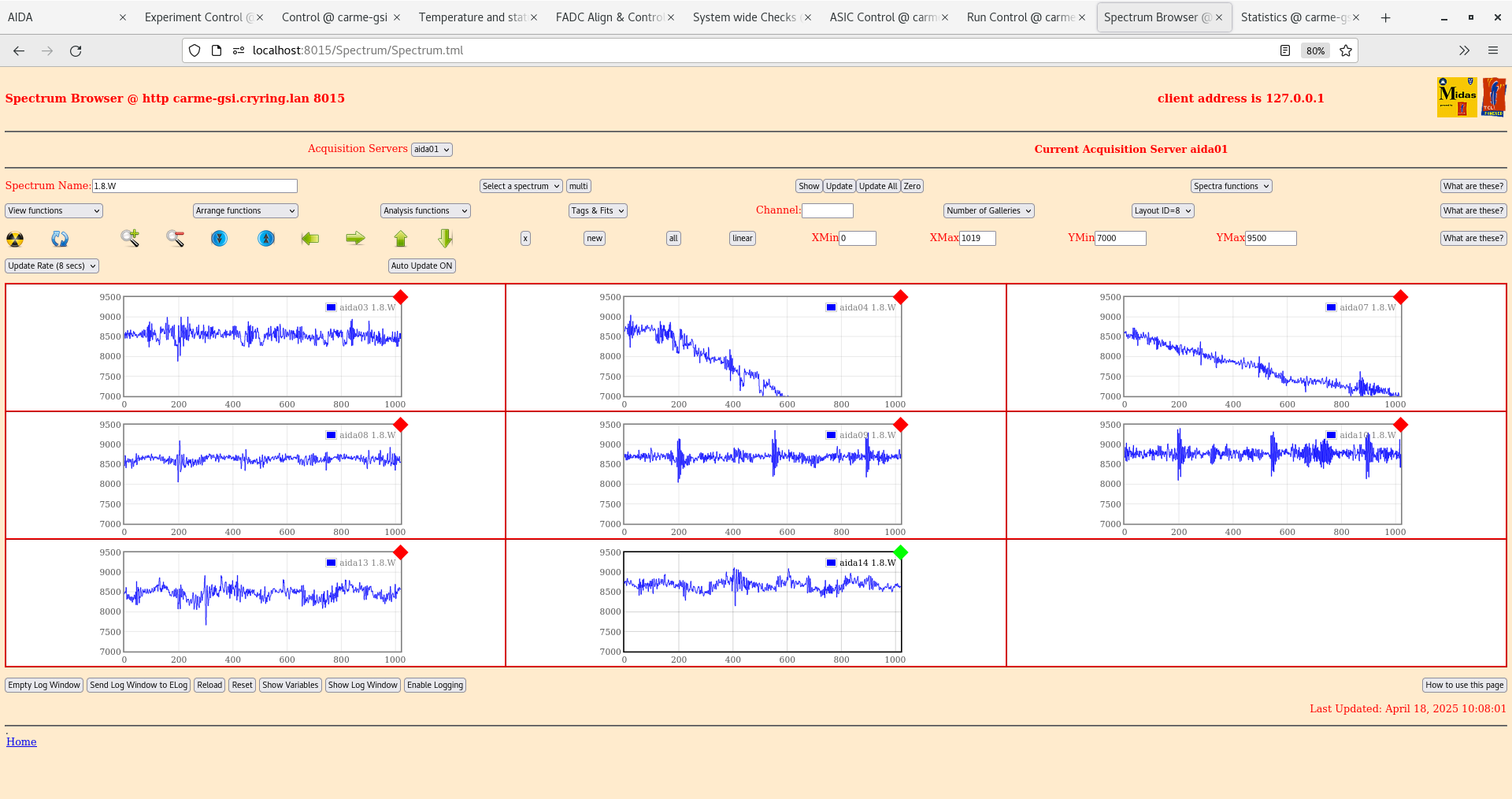Toggle the Auto Update ON button
The height and width of the screenshot is (799, 1512).
click(422, 266)
